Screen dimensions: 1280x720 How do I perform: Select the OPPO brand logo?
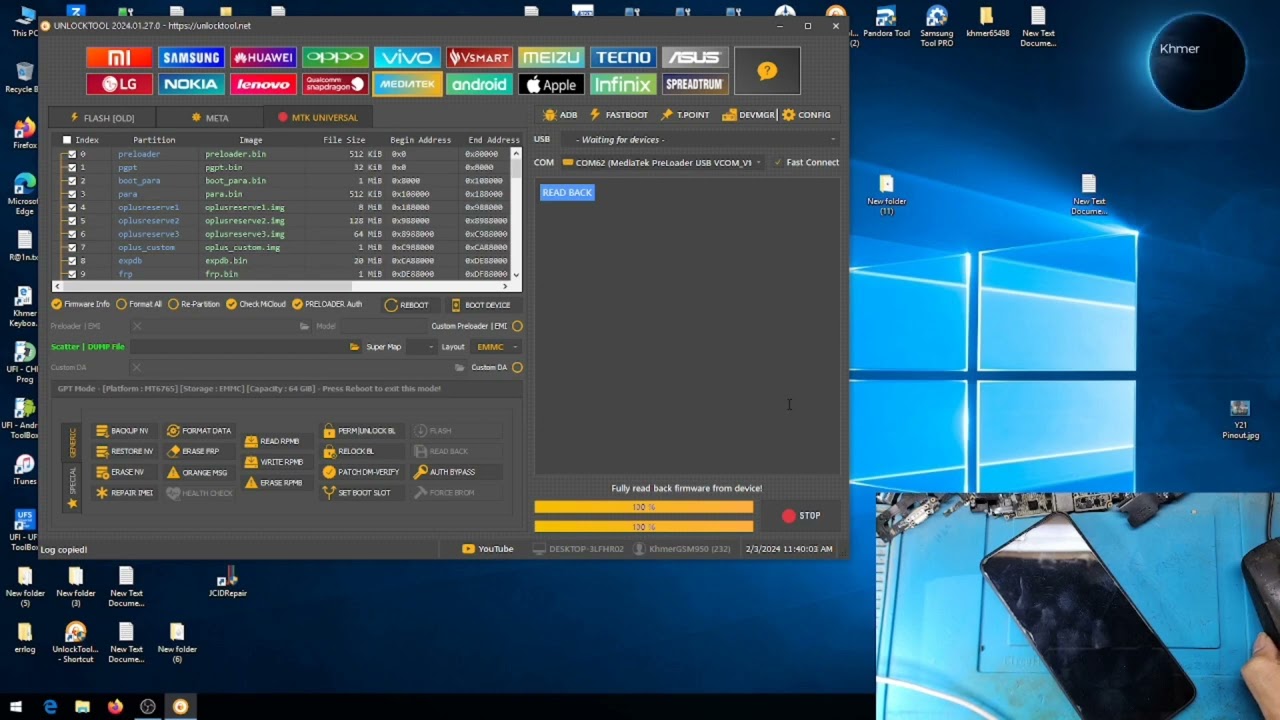point(335,57)
